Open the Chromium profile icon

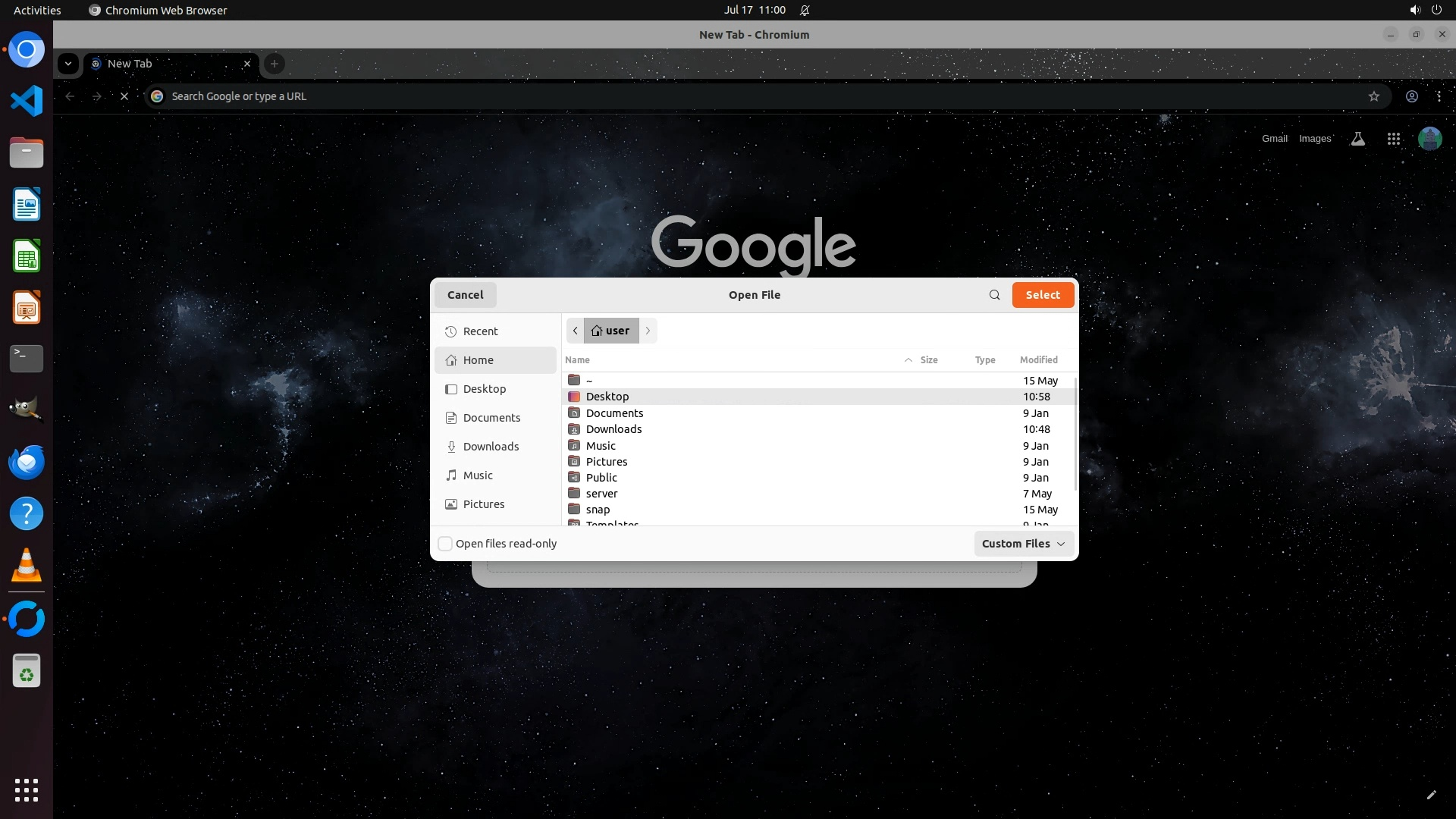(x=1411, y=96)
